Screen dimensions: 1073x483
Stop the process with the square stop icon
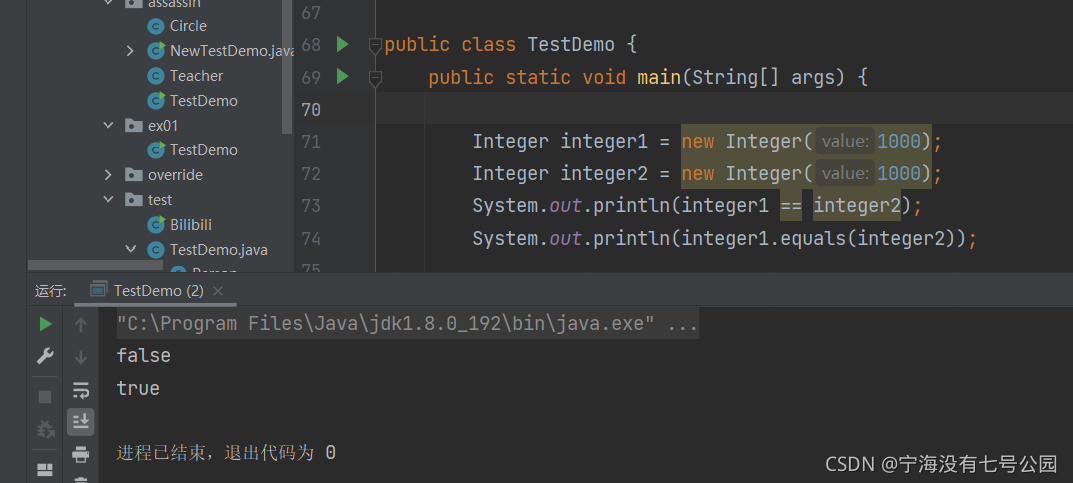click(45, 397)
